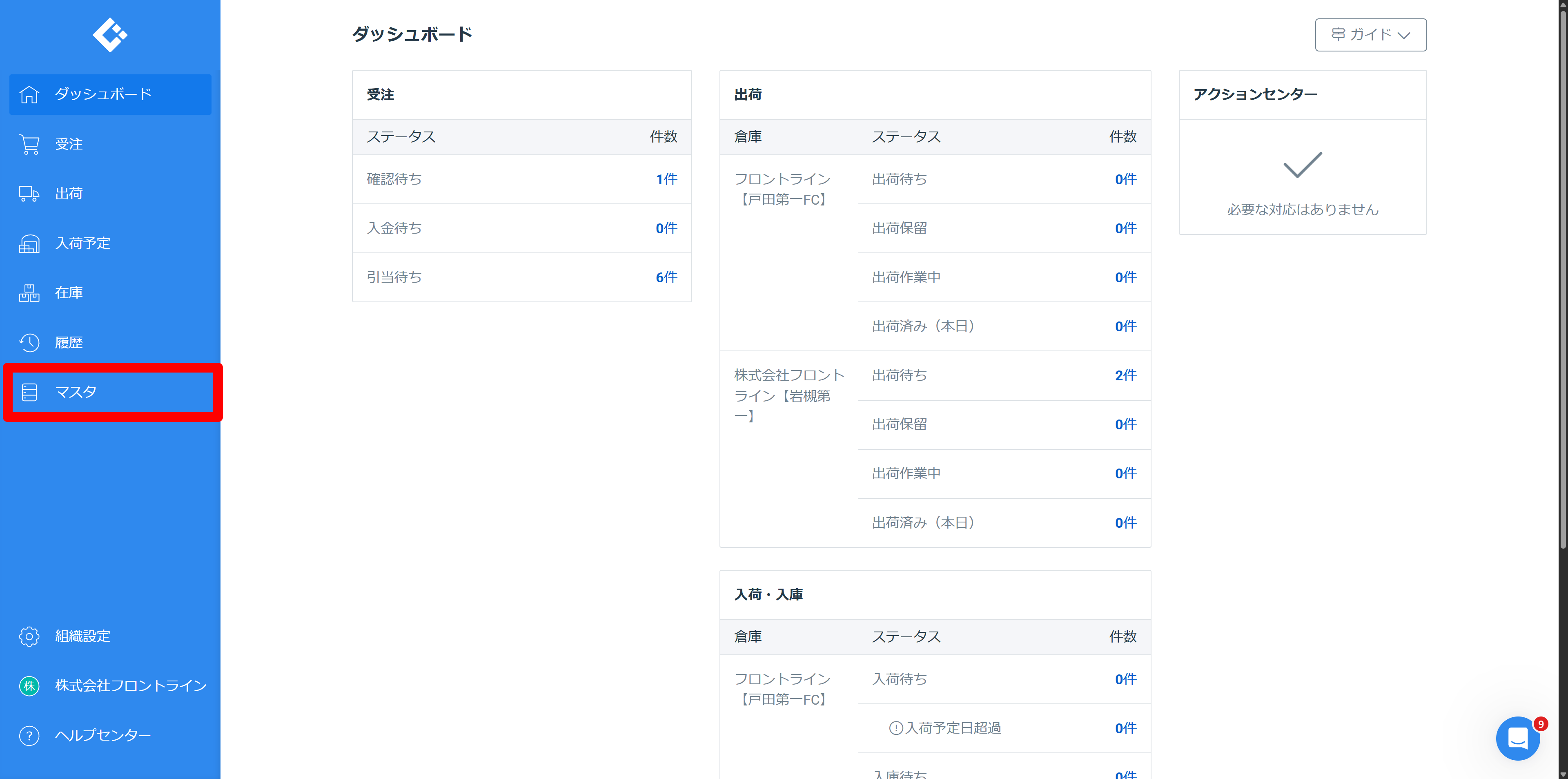Expand the ガイド dropdown chevron
Viewport: 1568px width, 779px height.
tap(1404, 35)
